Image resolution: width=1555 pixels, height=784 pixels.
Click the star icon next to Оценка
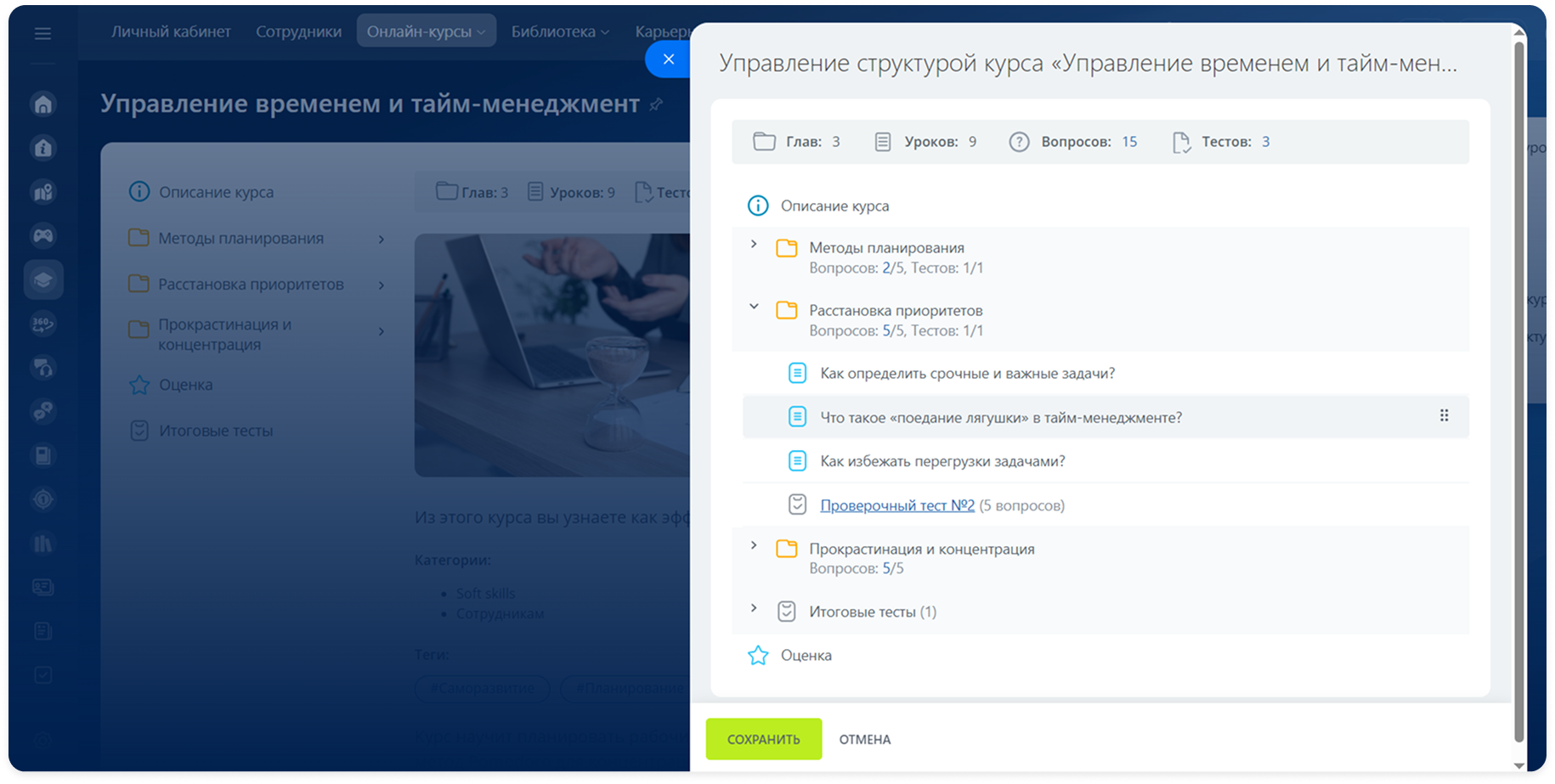(x=757, y=656)
